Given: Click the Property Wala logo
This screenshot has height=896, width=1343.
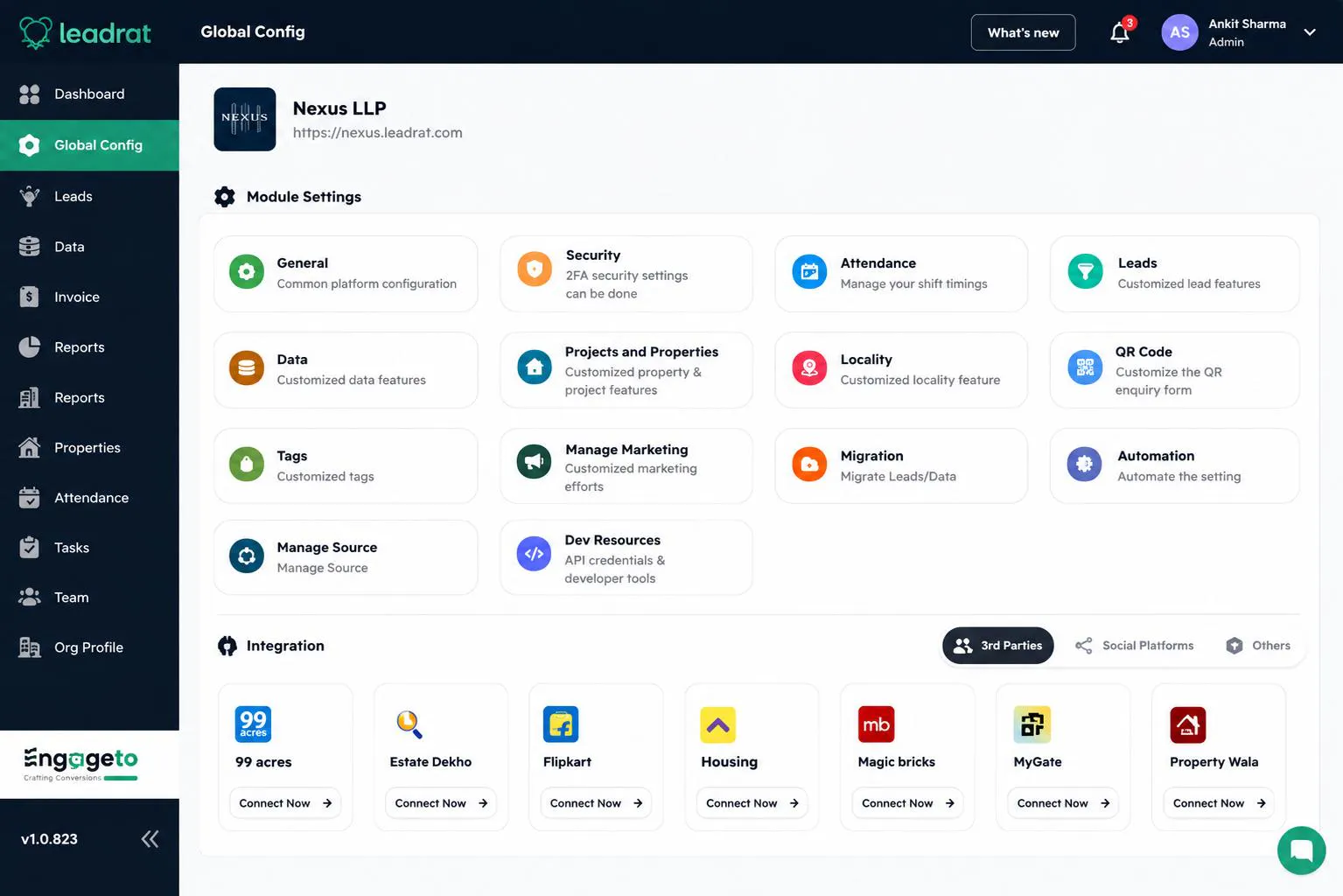Looking at the screenshot, I should pos(1188,724).
